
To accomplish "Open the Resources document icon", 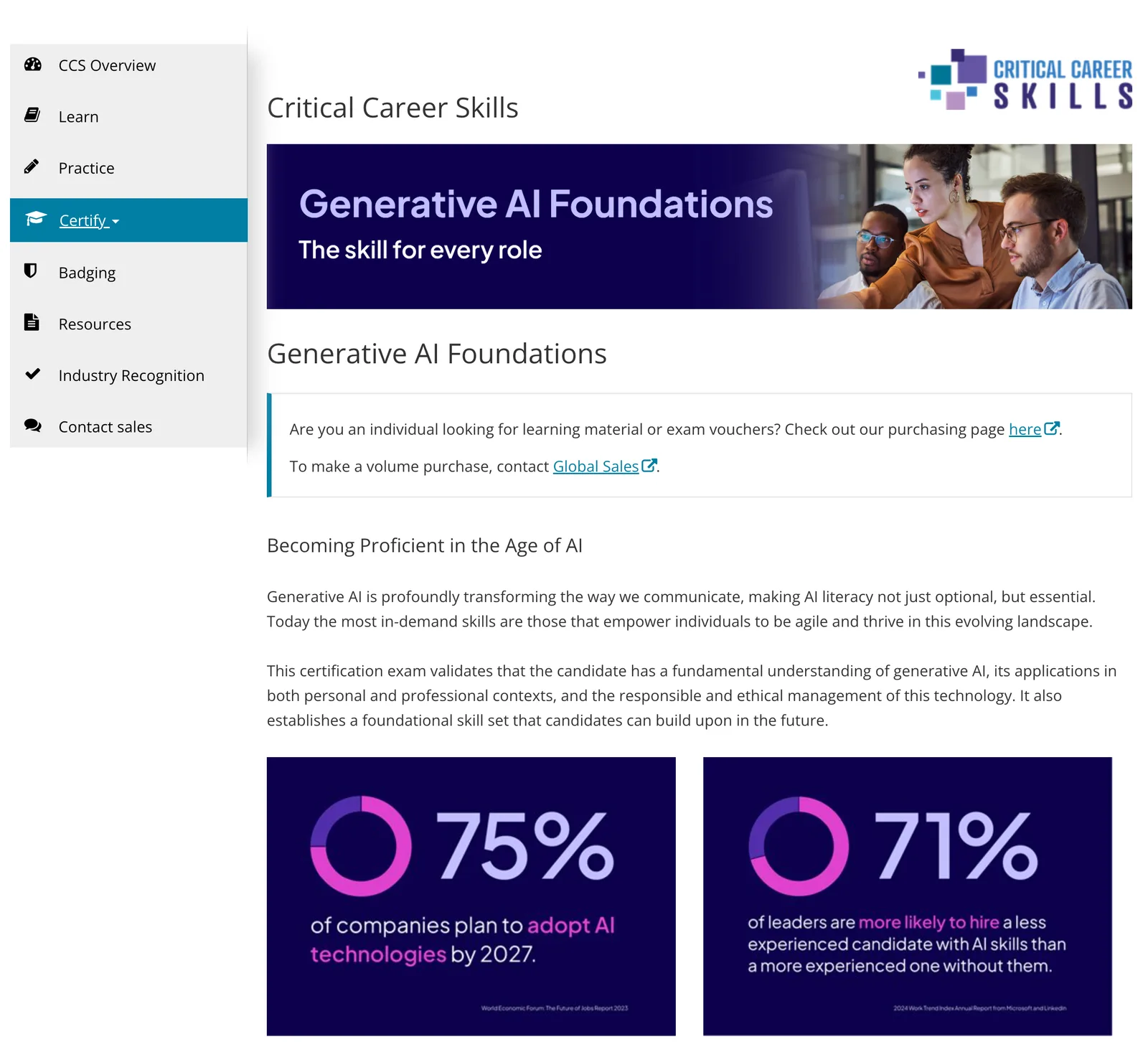I will [x=32, y=323].
